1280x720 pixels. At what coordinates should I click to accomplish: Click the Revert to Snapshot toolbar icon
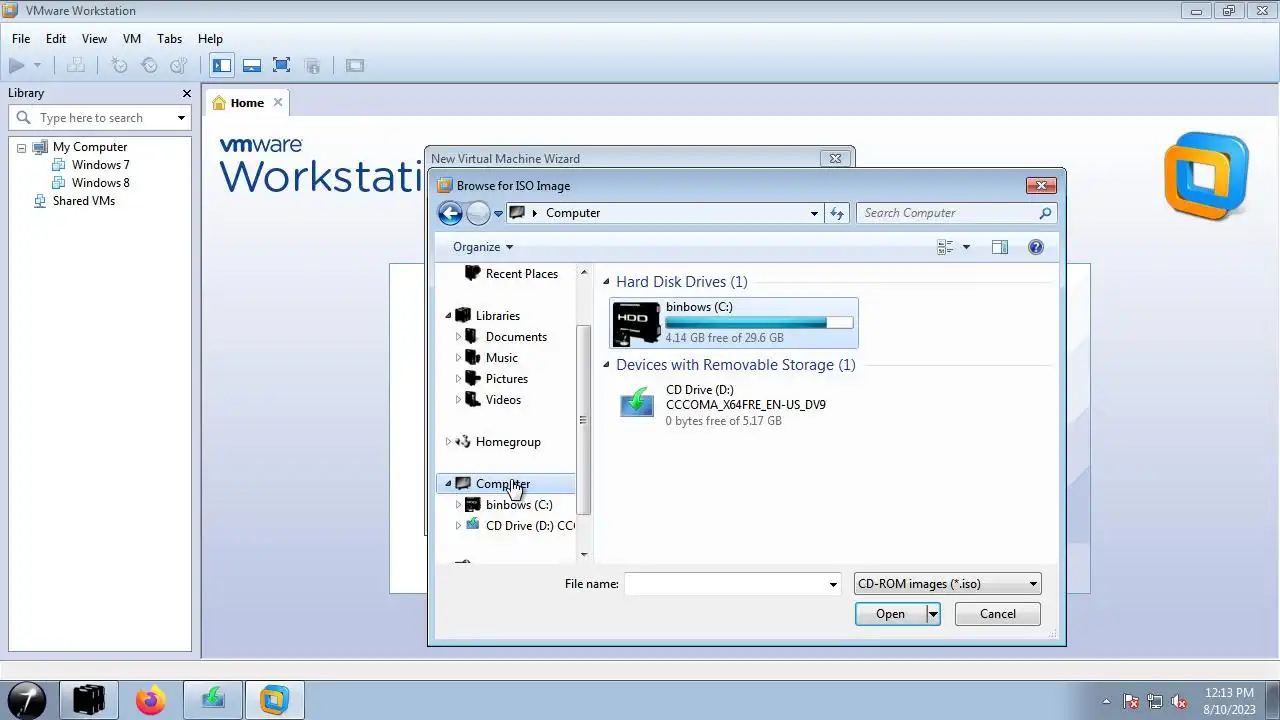point(149,66)
